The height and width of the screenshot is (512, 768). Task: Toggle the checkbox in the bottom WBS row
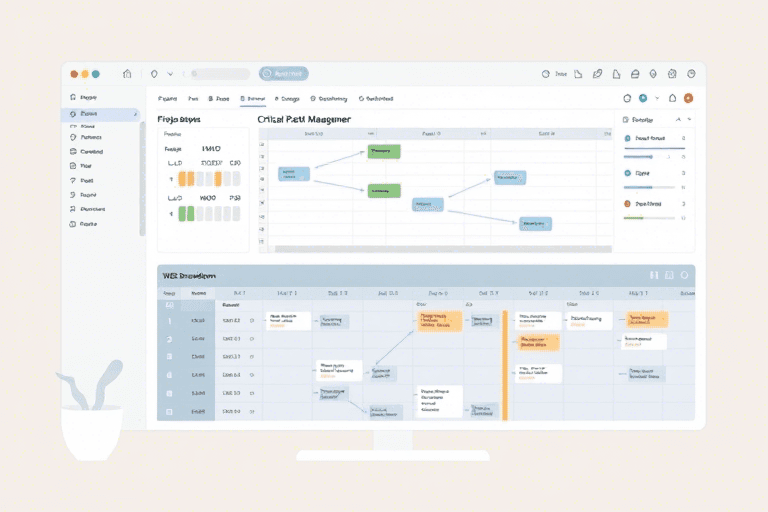tap(169, 411)
